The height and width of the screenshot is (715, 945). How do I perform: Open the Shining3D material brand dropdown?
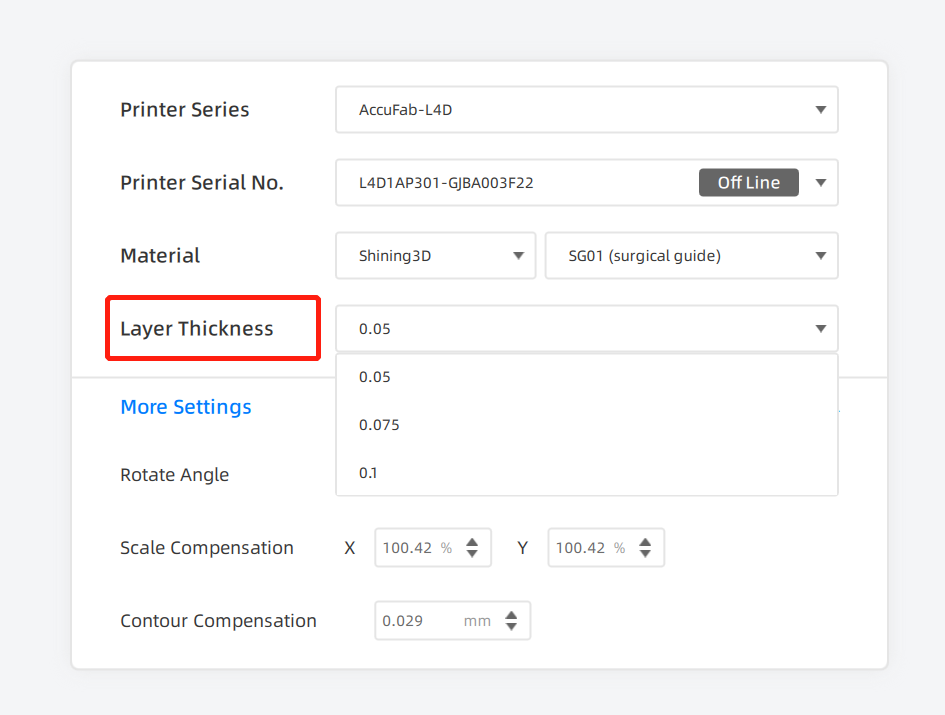436,256
